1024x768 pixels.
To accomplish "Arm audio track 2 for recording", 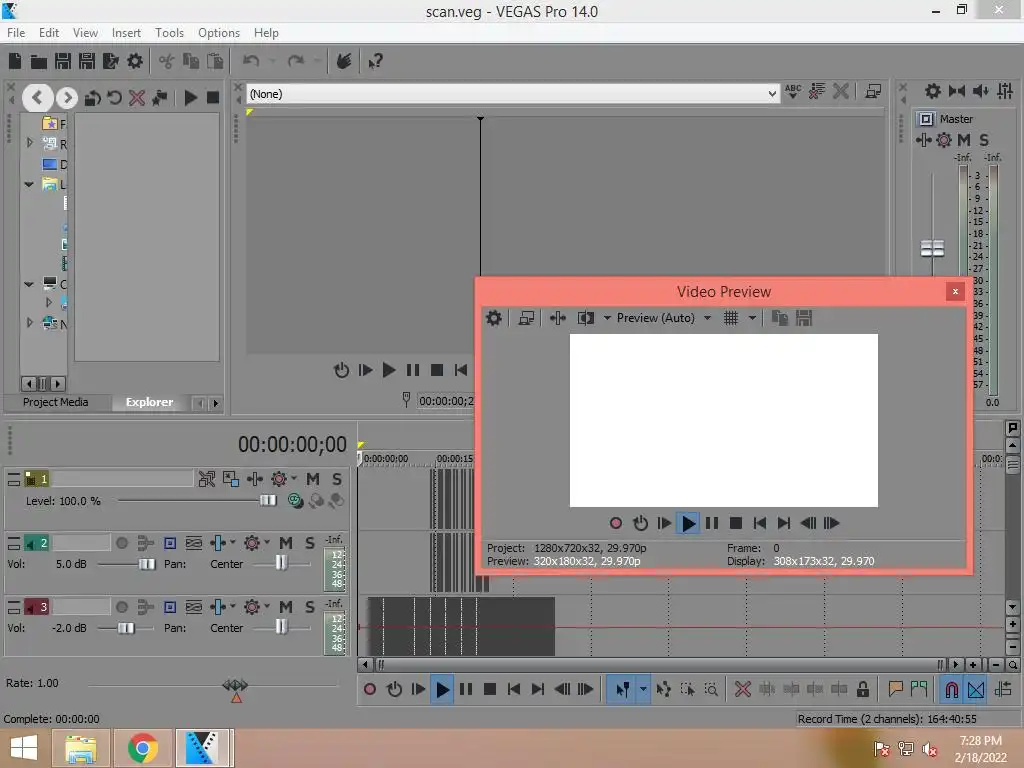I will [122, 543].
